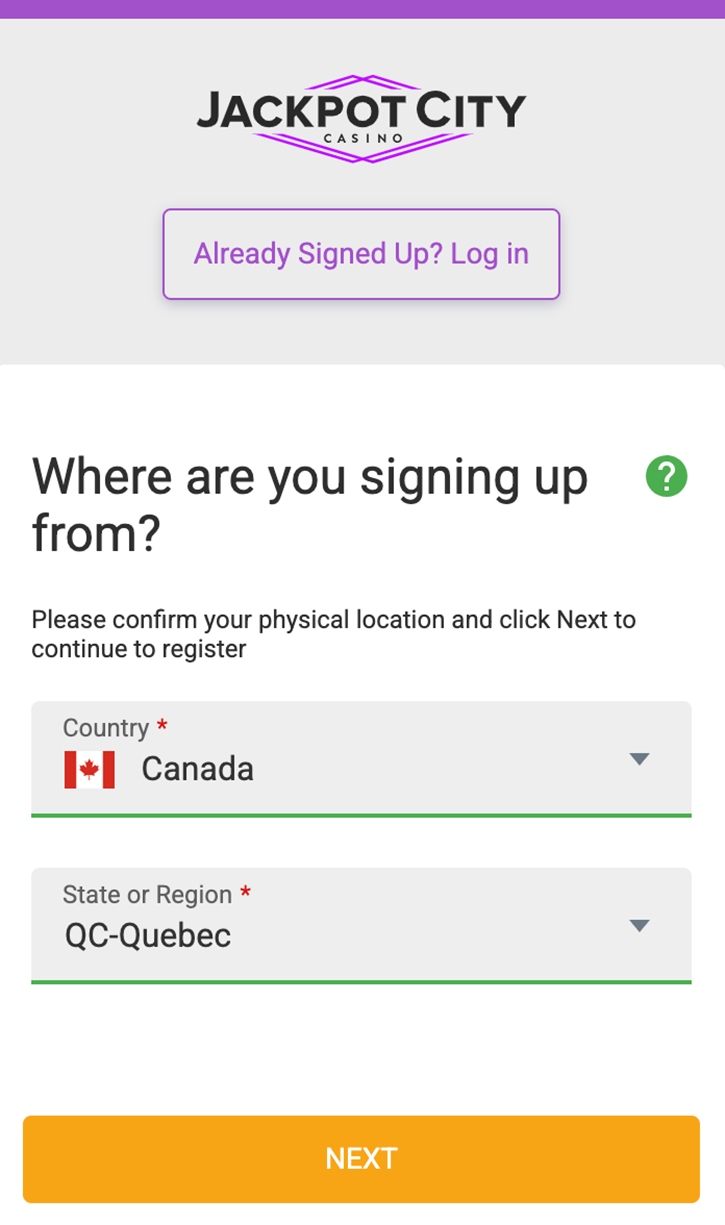The width and height of the screenshot is (725, 1225).
Task: Expand the Country dropdown arrow
Action: click(x=640, y=759)
